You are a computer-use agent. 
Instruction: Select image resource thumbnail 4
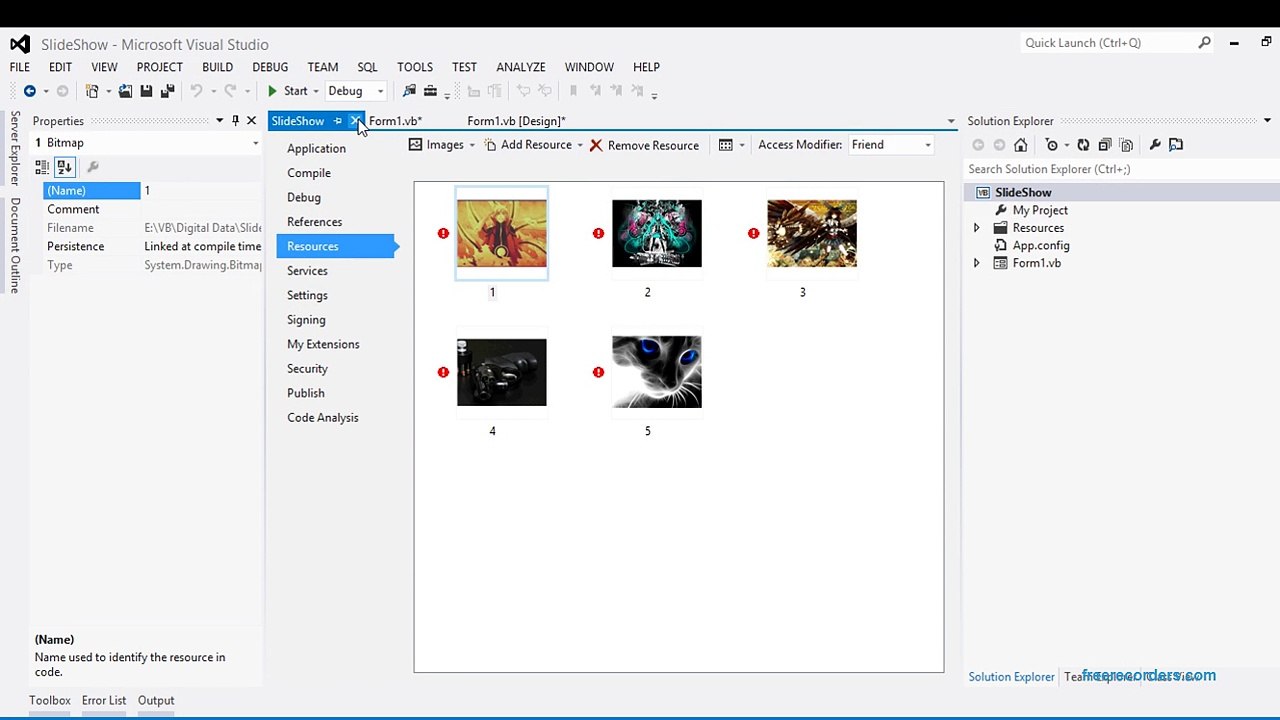coord(502,372)
